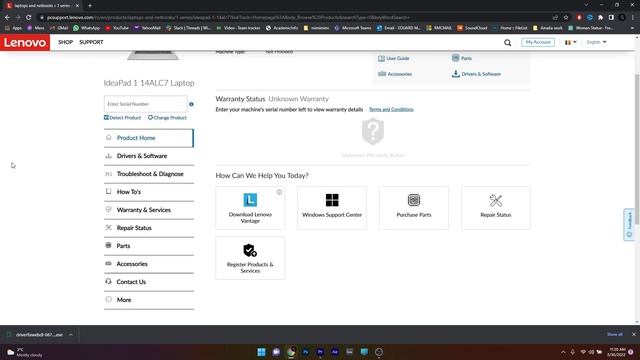This screenshot has width=640, height=360.
Task: Click Register Products & Services tile
Action: pyautogui.click(x=250, y=258)
